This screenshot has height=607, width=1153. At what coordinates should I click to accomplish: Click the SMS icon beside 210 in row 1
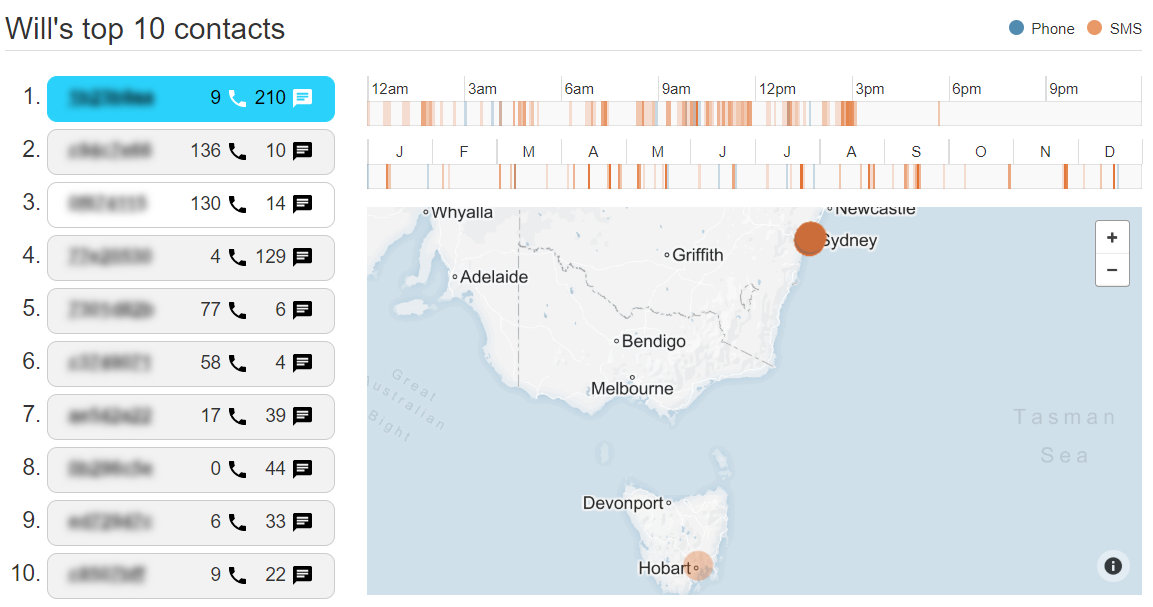point(302,98)
